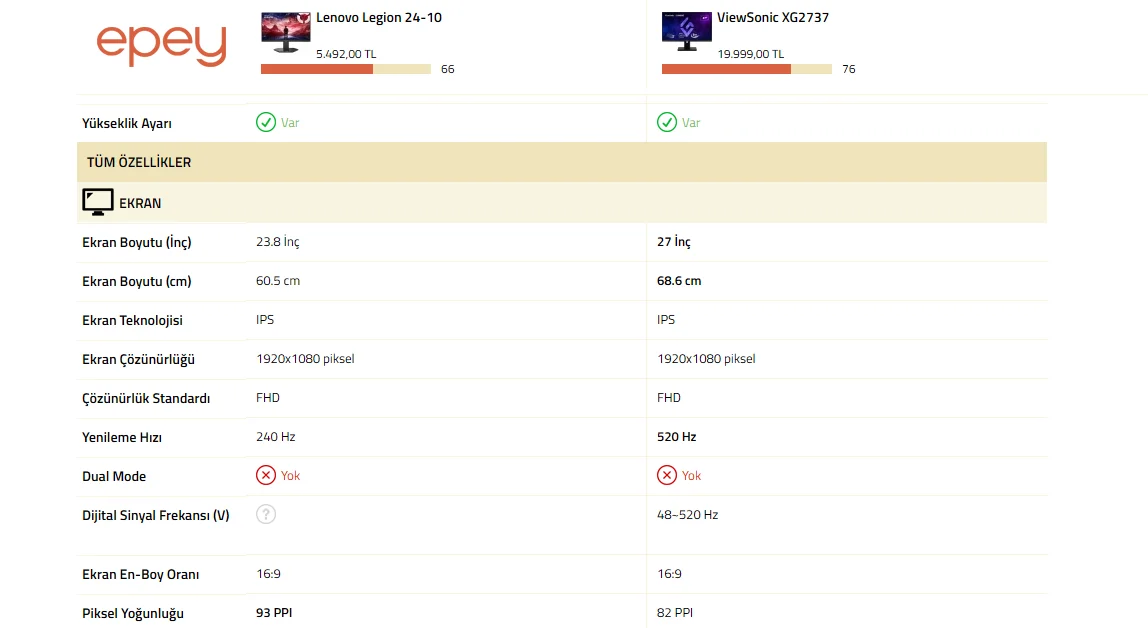The image size is (1148, 628).
Task: Click the epey logo
Action: [x=161, y=44]
